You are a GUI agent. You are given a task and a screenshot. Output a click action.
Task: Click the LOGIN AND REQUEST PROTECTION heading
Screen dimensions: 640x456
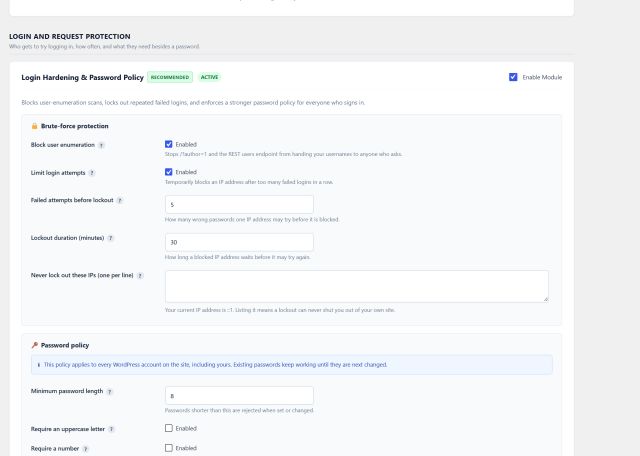70,36
